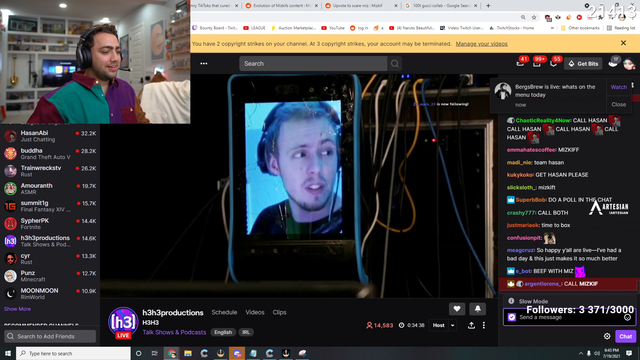Click the search magnifier button on Twitch

point(395,64)
